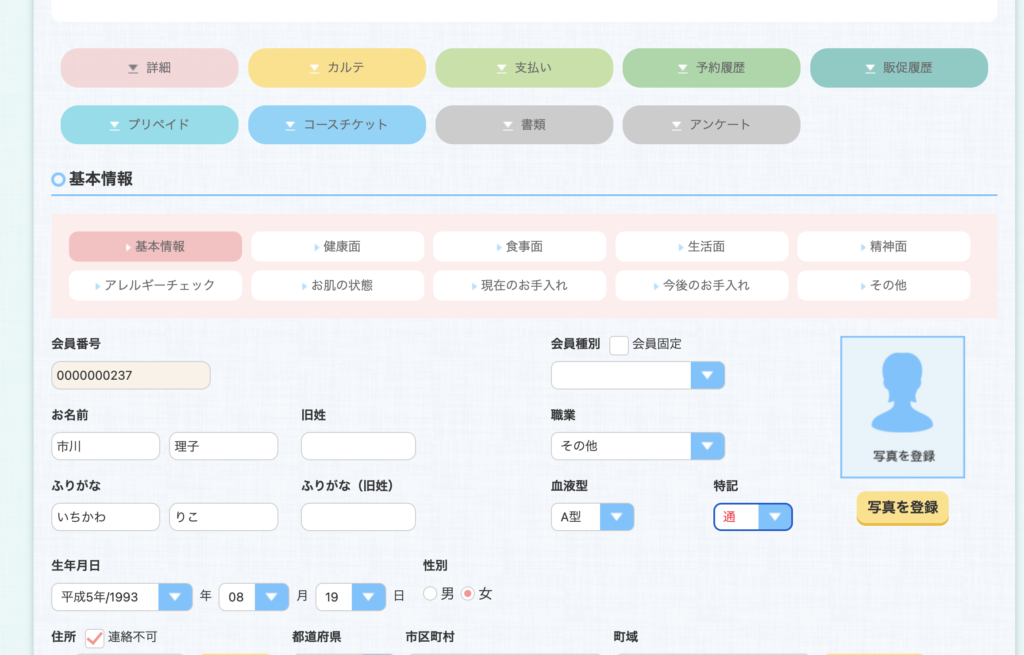Viewport: 1024px width, 655px height.
Task: Show the 予約履歴 section
Action: click(x=711, y=68)
